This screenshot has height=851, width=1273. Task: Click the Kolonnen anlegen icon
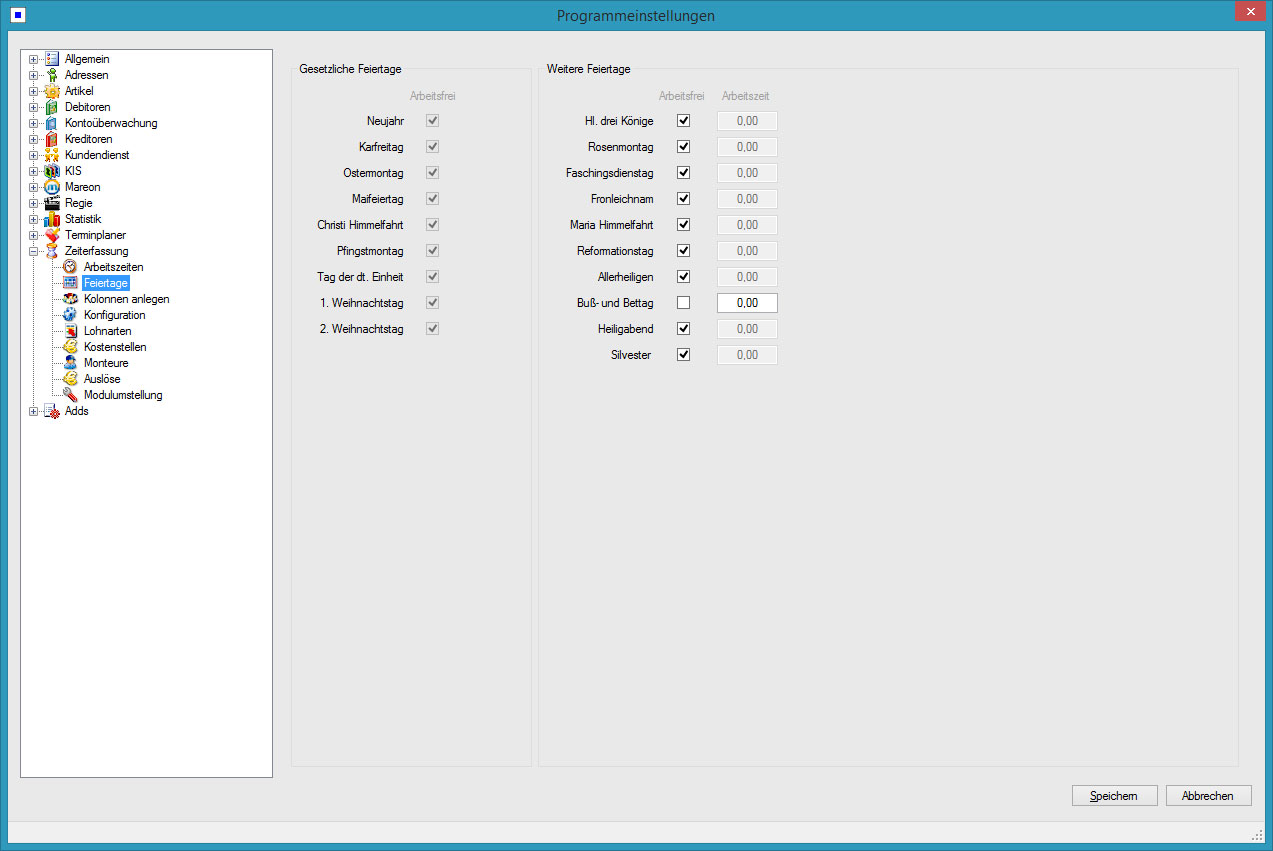point(70,299)
